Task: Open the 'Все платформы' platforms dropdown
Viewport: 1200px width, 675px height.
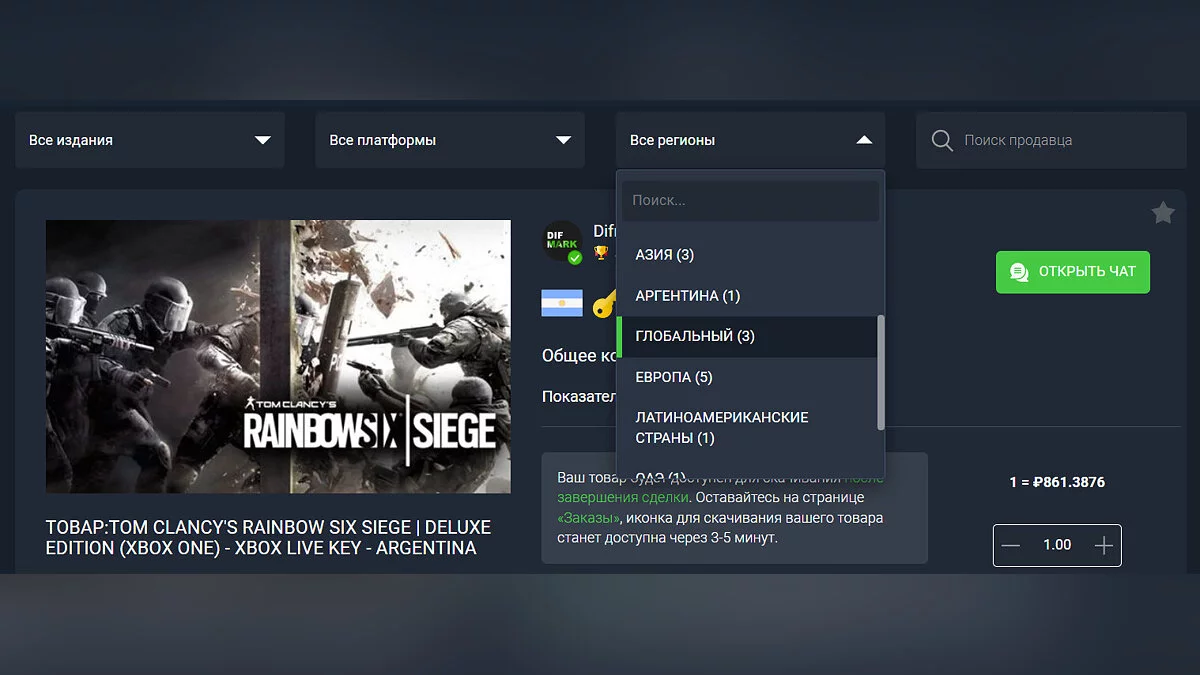Action: (x=450, y=140)
